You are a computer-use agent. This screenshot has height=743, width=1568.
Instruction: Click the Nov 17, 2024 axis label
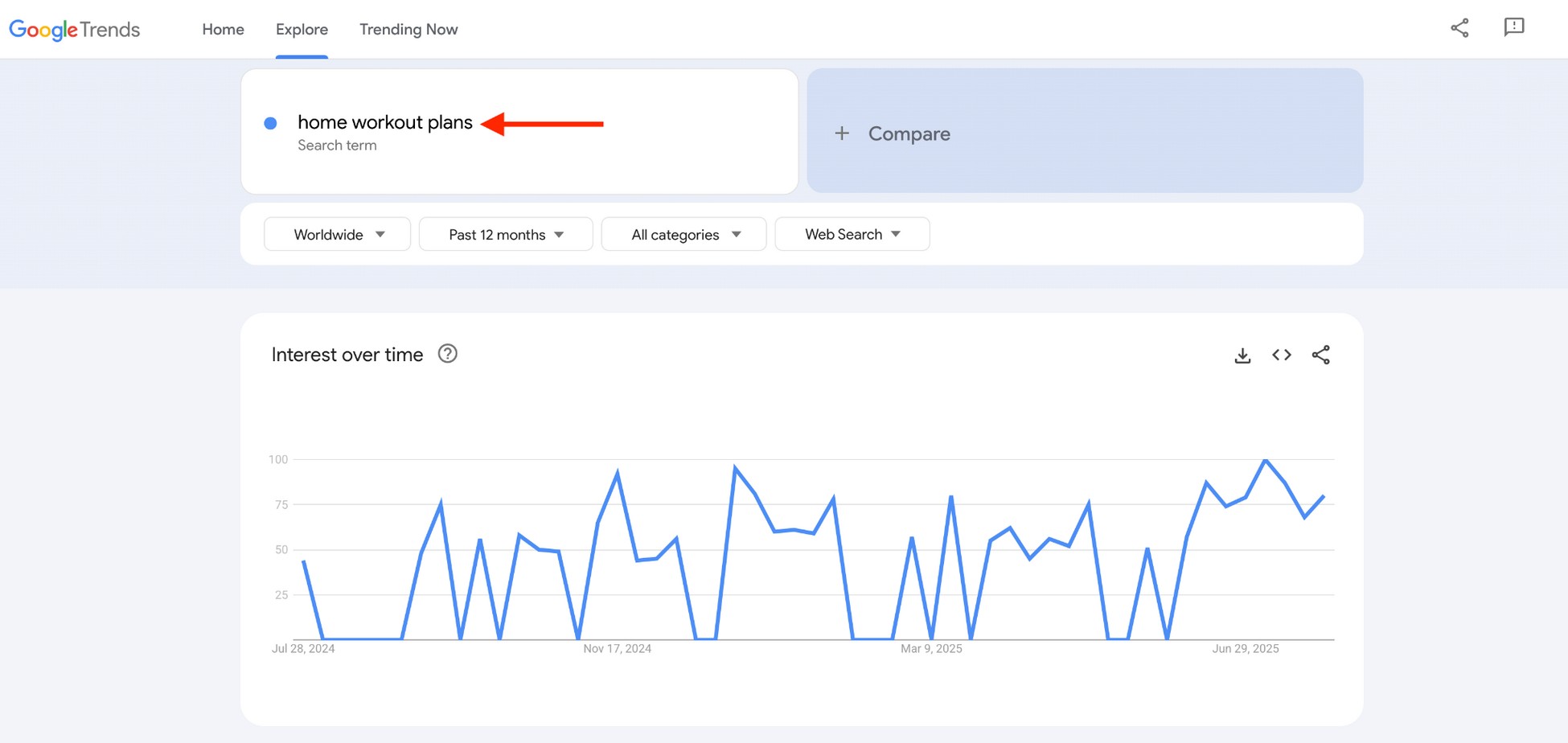616,648
